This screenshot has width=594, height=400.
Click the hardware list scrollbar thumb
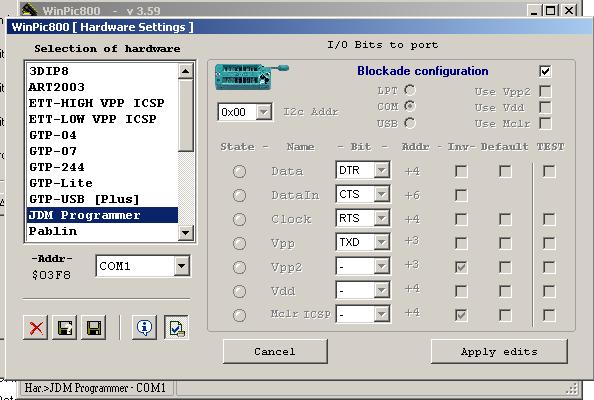(x=186, y=115)
